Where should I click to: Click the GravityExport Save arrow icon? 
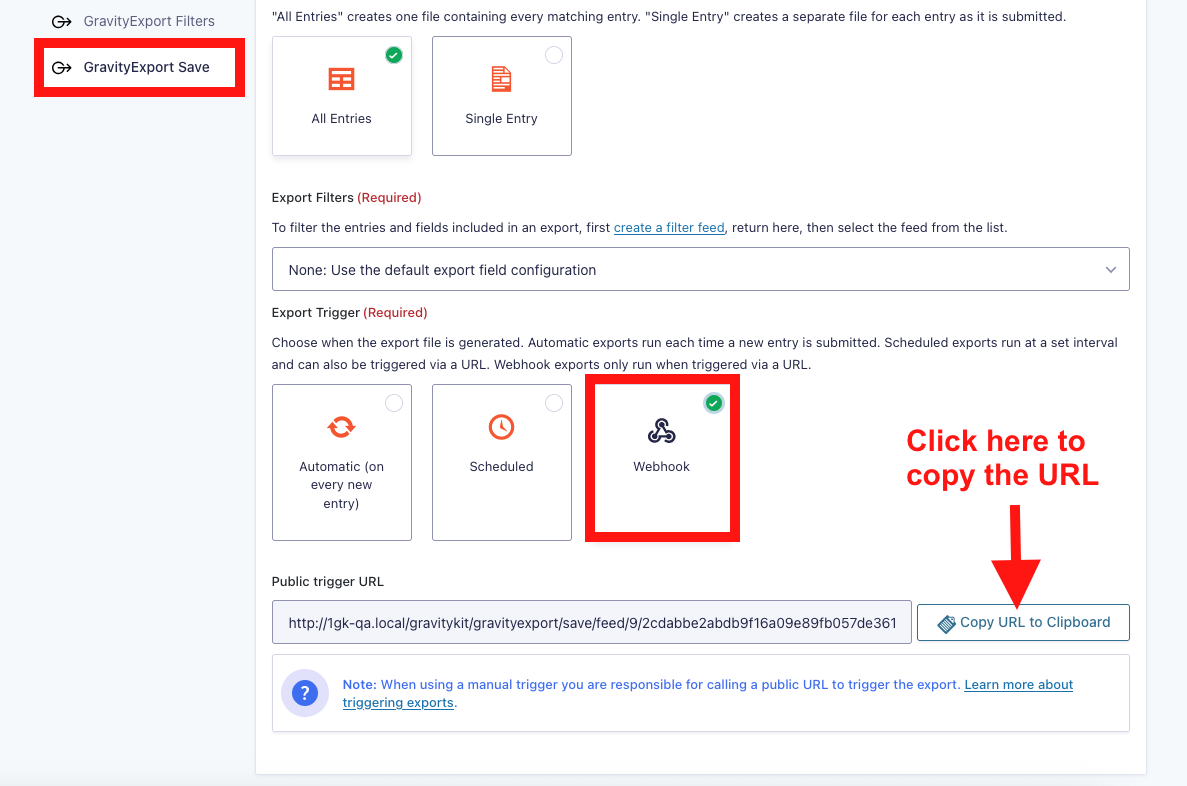click(61, 67)
